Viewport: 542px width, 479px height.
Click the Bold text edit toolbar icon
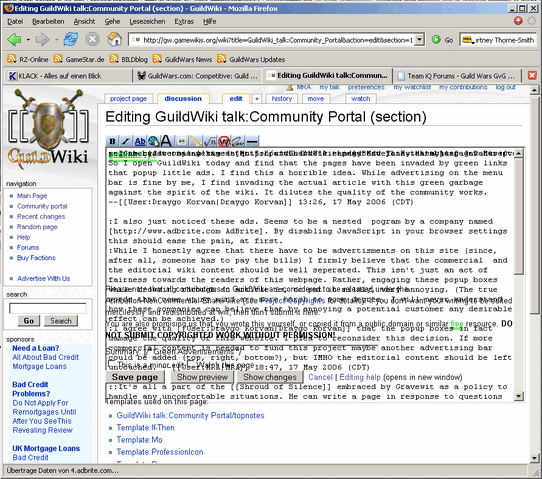click(112, 141)
